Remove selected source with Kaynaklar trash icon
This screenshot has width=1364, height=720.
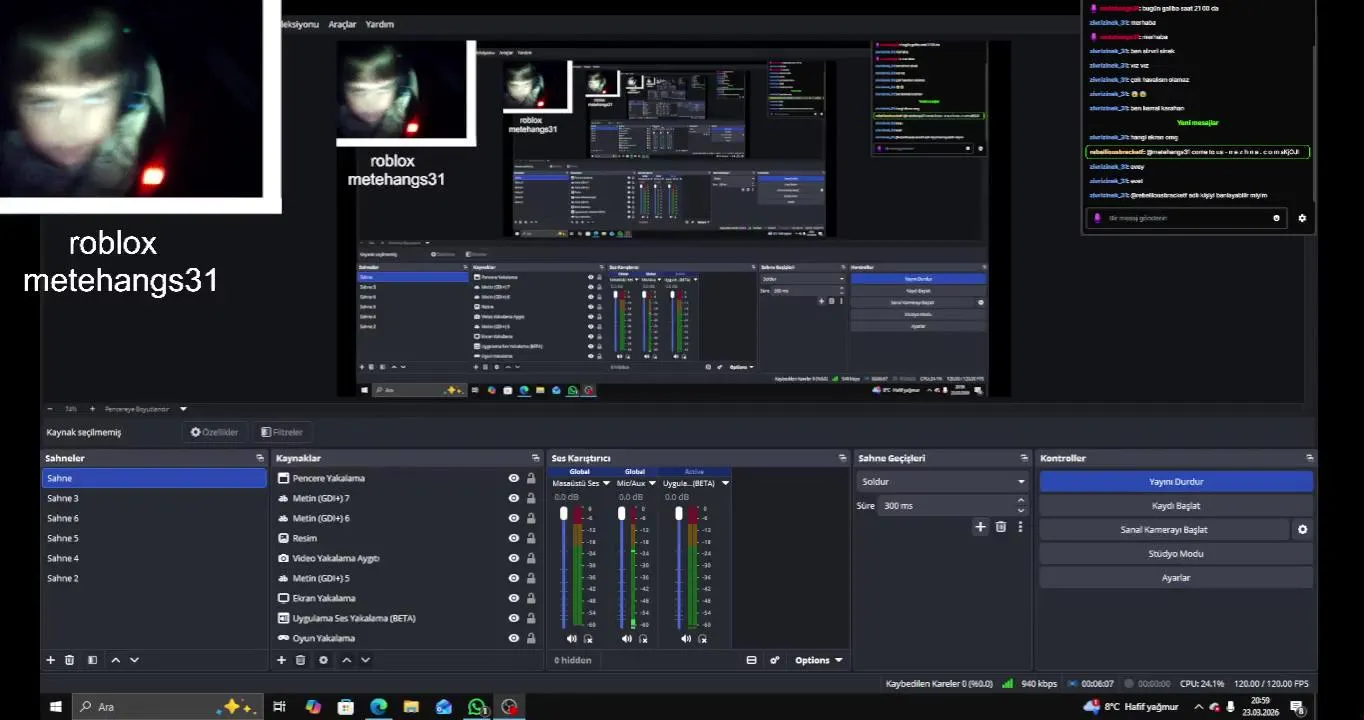click(x=301, y=660)
